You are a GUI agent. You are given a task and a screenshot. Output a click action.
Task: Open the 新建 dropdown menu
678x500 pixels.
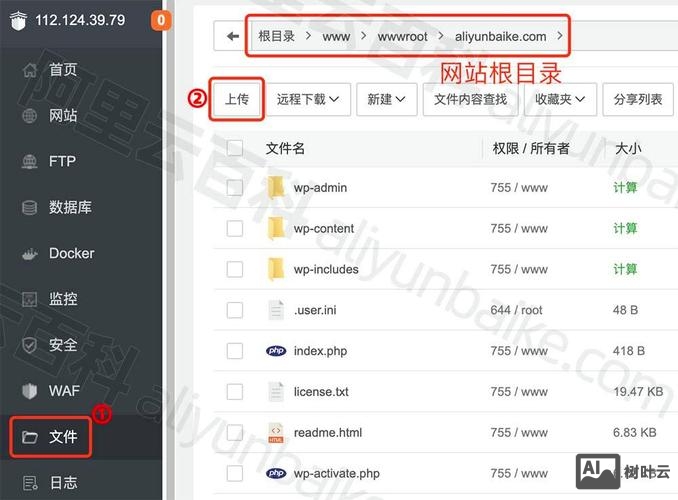387,99
